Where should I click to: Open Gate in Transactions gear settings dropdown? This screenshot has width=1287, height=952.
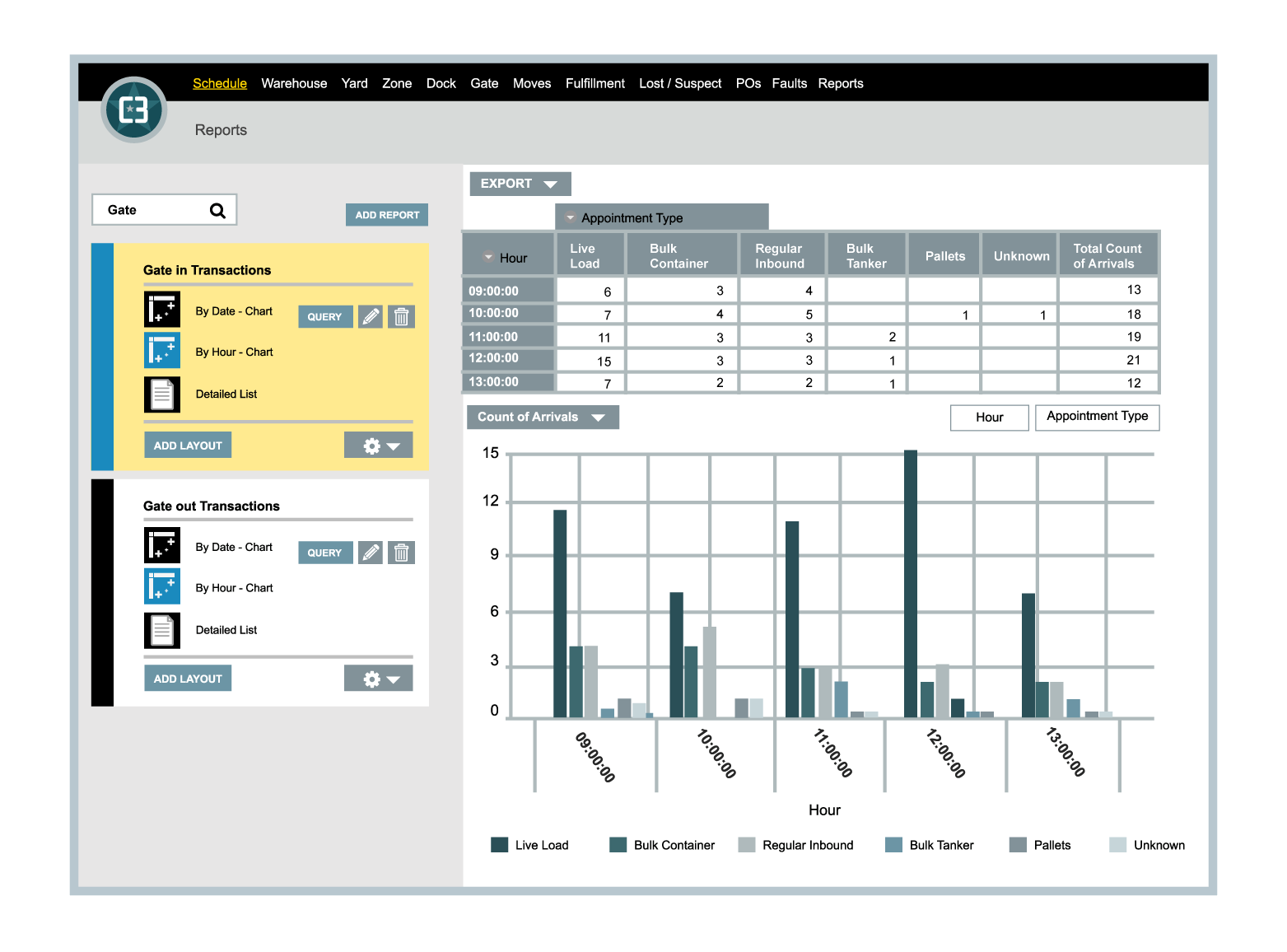tap(379, 446)
